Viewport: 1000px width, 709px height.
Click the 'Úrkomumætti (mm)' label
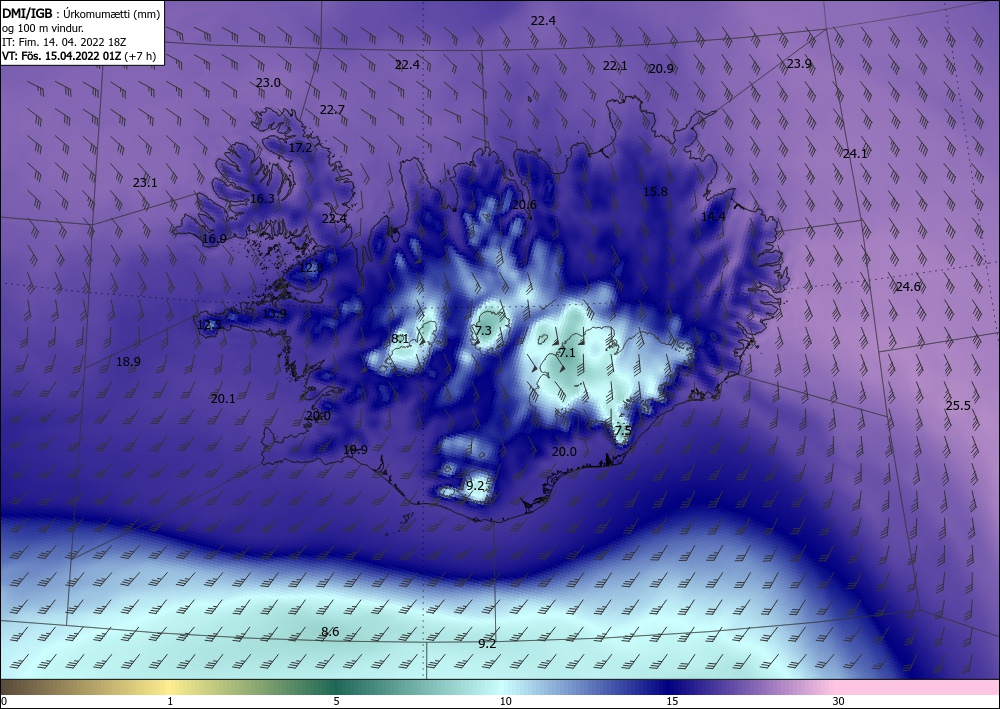[112, 14]
